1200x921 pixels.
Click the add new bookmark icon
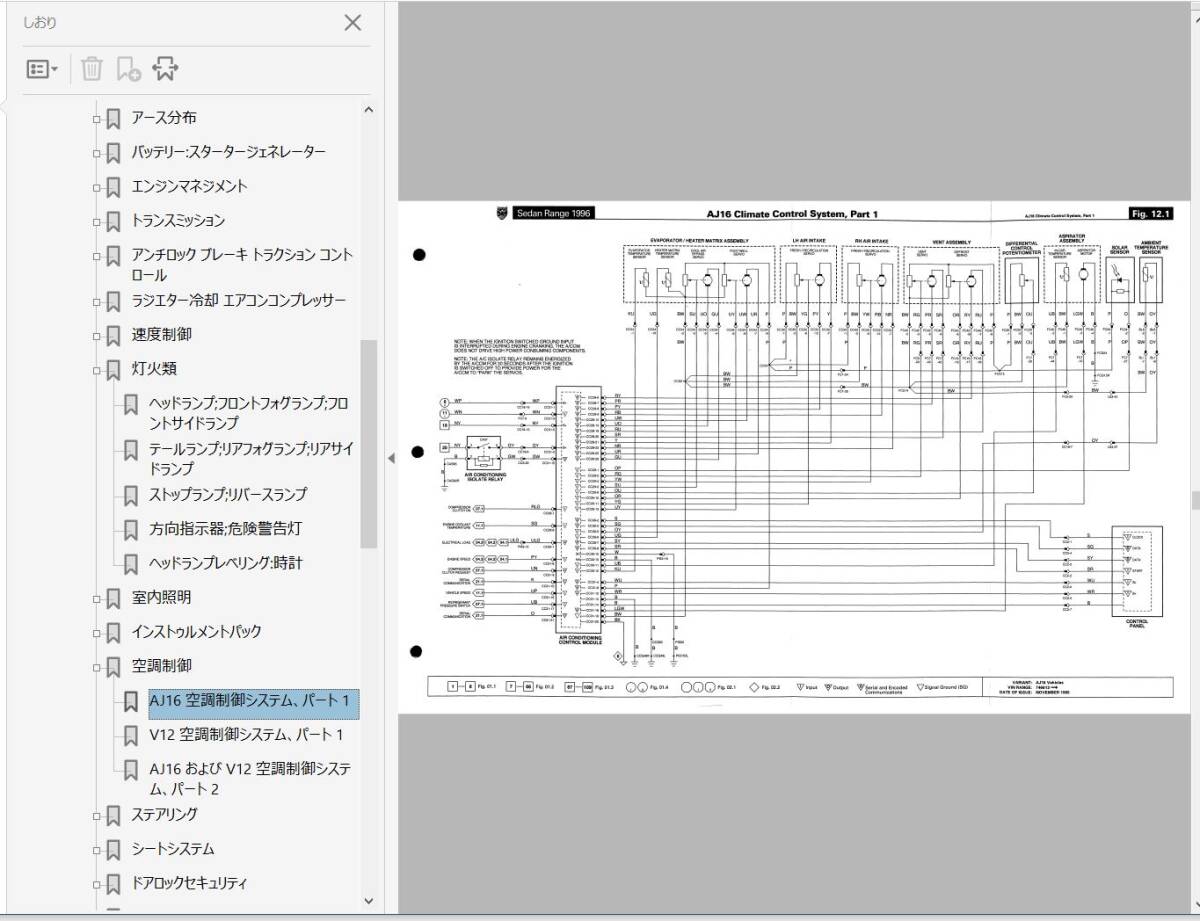128,69
